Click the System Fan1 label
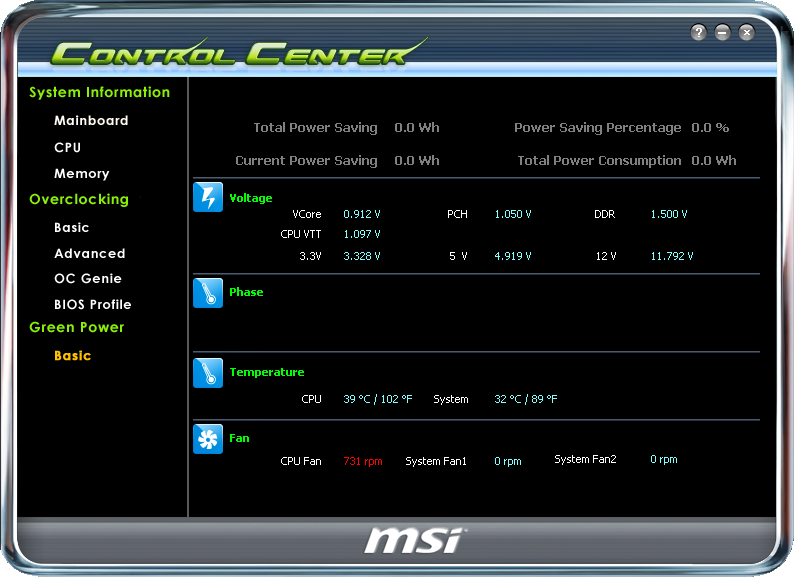 coord(435,461)
